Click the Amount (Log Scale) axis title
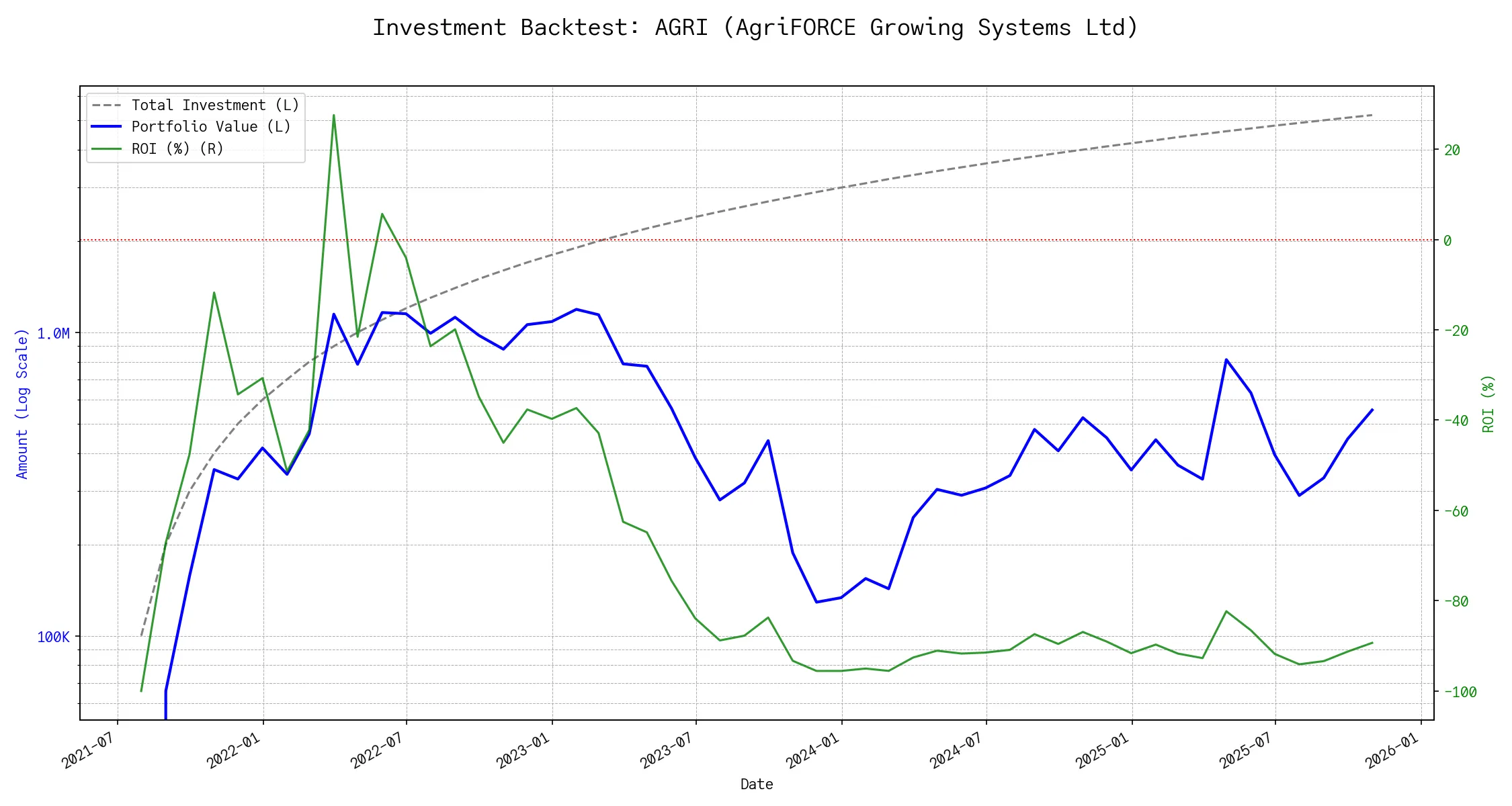1512x806 pixels. pyautogui.click(x=22, y=404)
